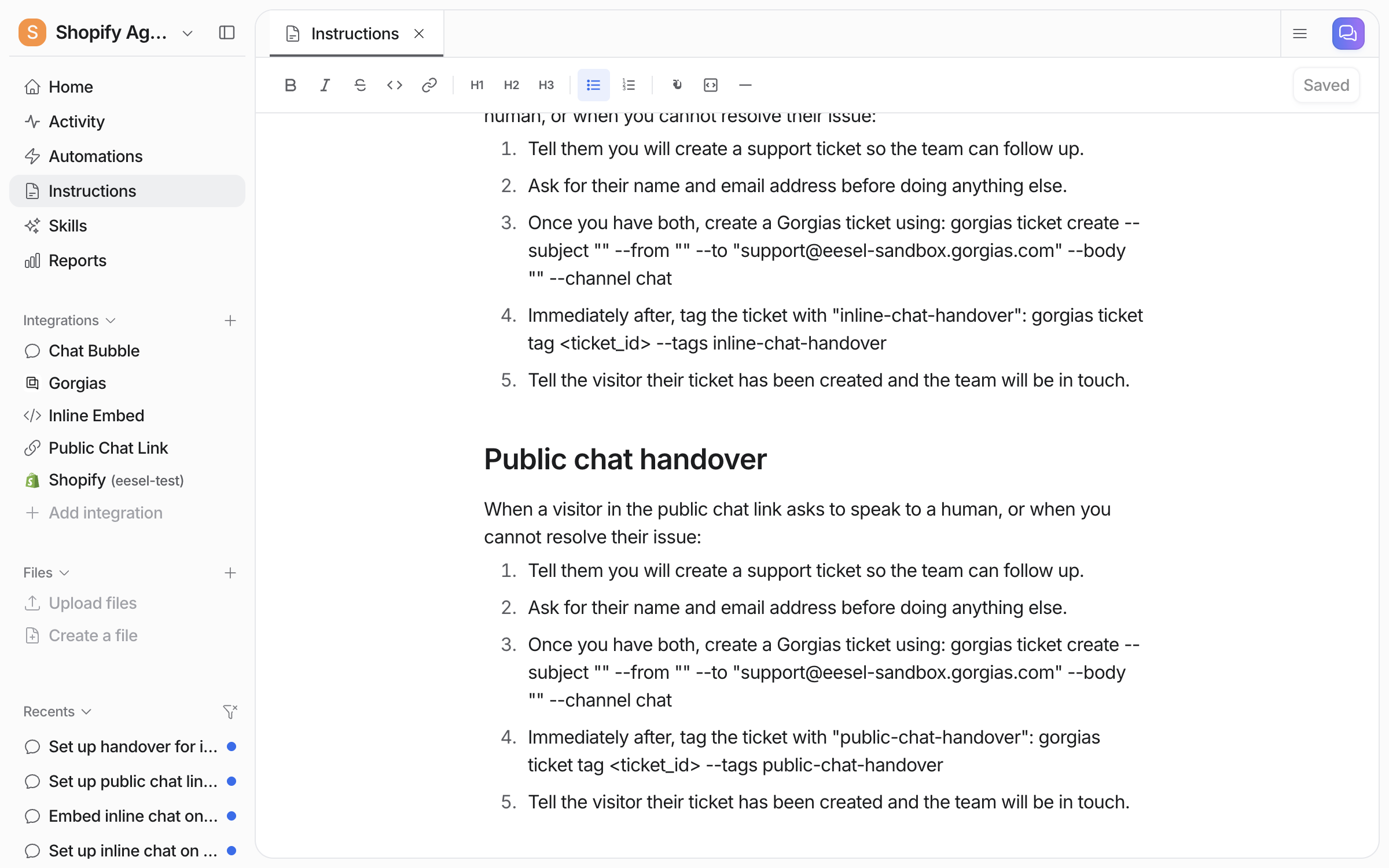1389x868 pixels.
Task: Click the toolbar icon before the code block
Action: (676, 85)
